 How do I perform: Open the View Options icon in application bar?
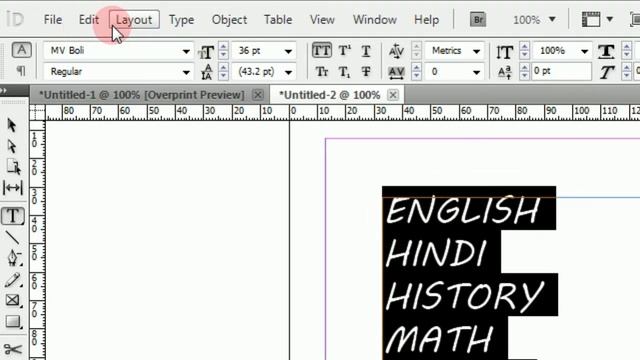click(591, 19)
